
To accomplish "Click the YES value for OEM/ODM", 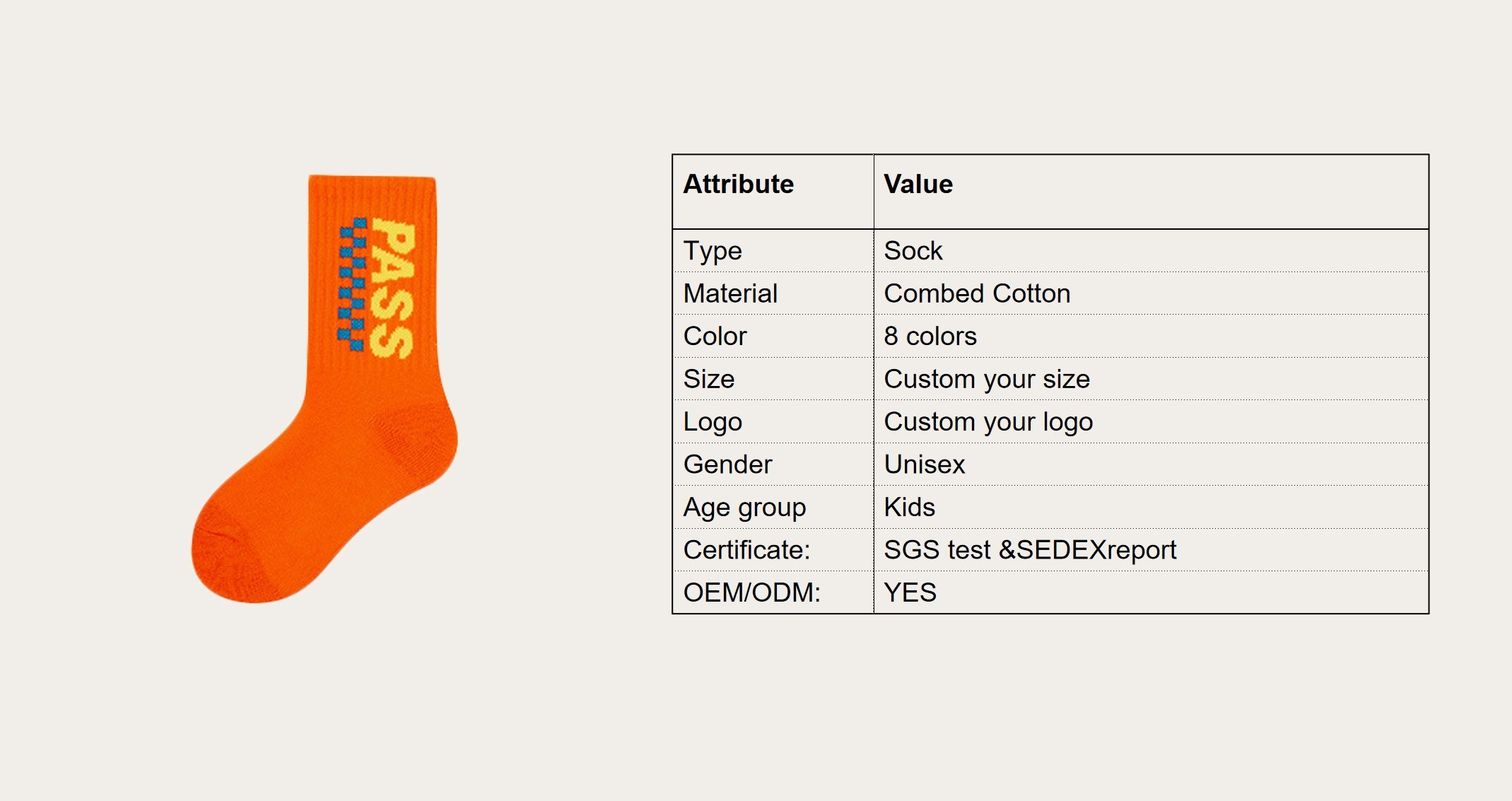I will tap(910, 592).
